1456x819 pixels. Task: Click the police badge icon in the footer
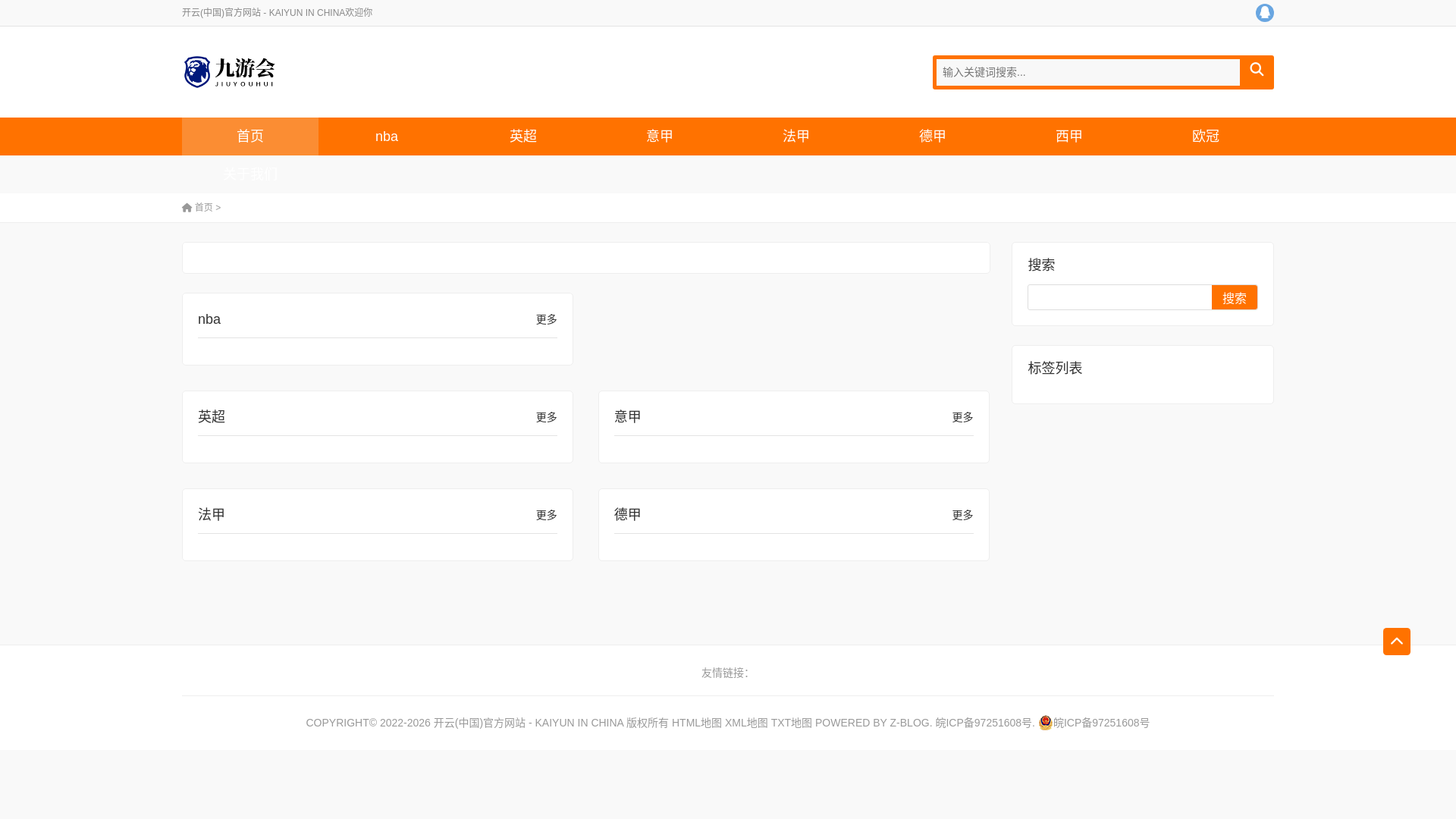coord(1045,723)
